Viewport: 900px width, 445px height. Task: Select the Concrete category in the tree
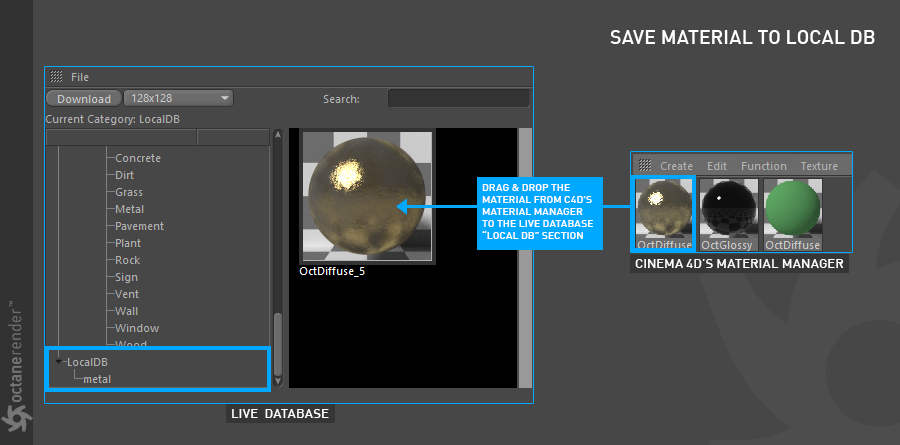pos(138,158)
